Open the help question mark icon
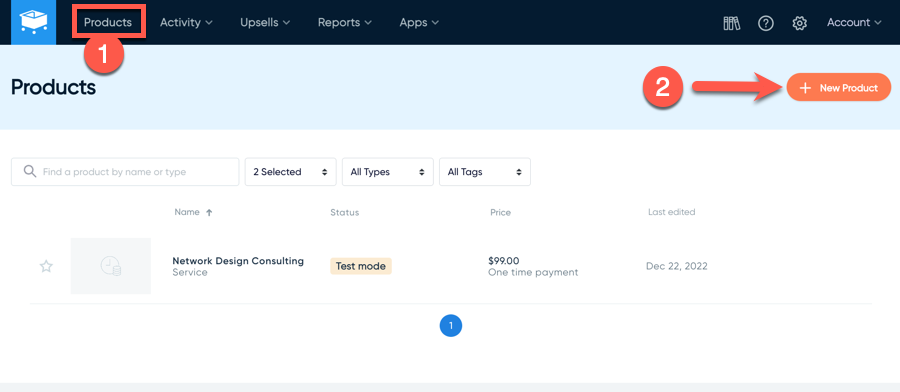 coord(766,23)
